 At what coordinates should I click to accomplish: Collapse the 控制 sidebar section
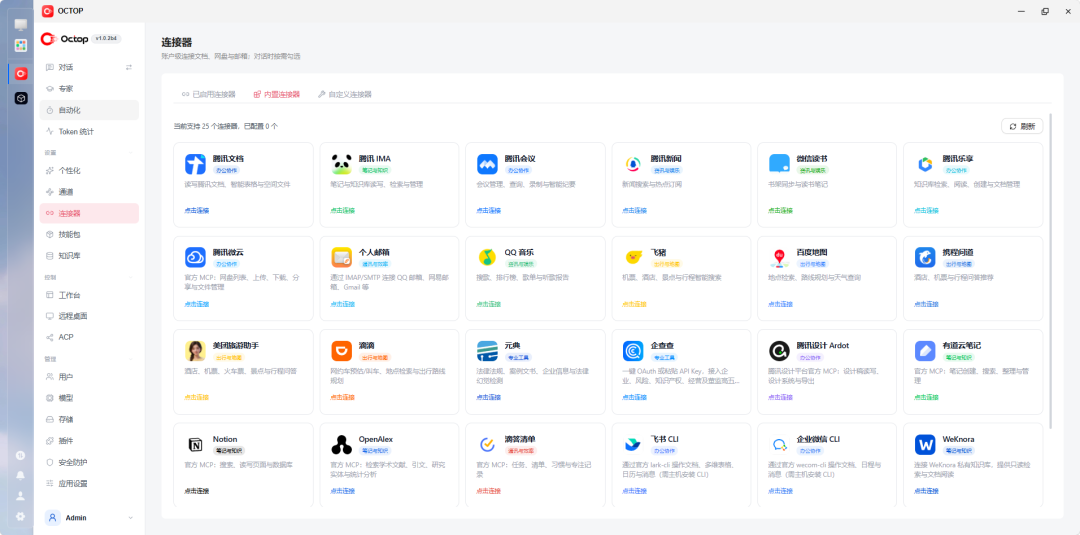[131, 277]
